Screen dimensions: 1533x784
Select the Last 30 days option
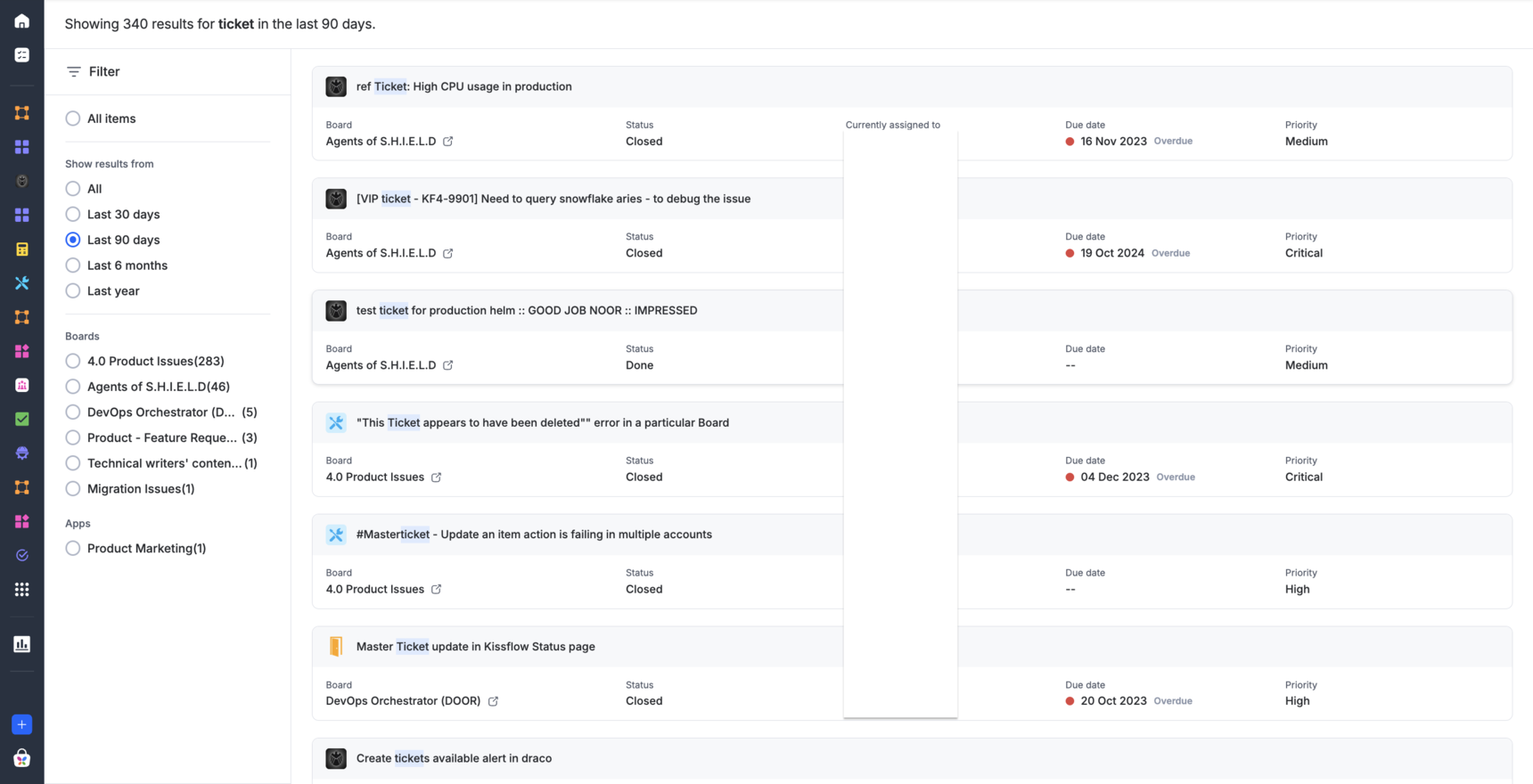(73, 215)
